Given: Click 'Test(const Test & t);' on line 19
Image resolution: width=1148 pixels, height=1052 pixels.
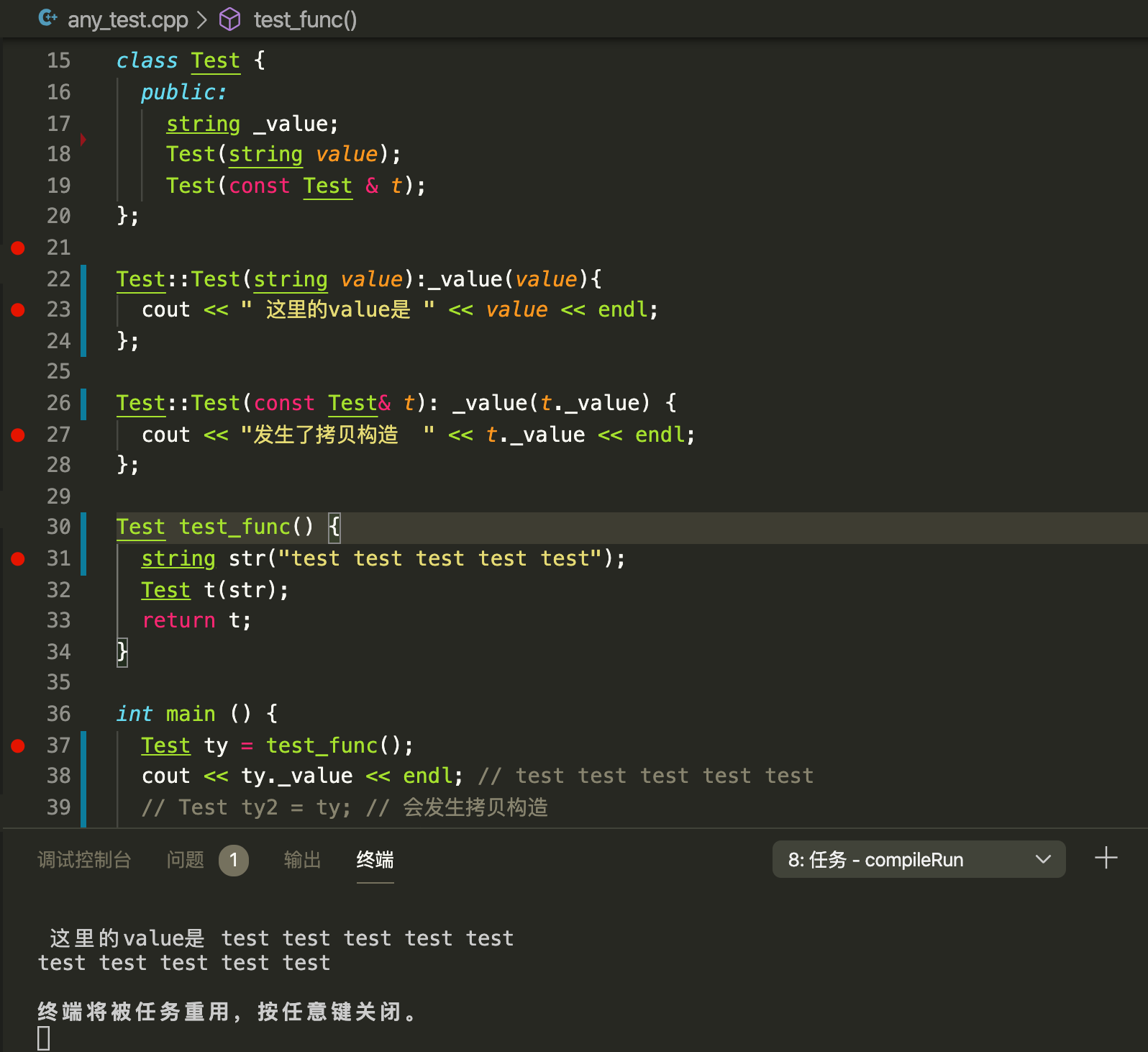Looking at the screenshot, I should coord(296,186).
